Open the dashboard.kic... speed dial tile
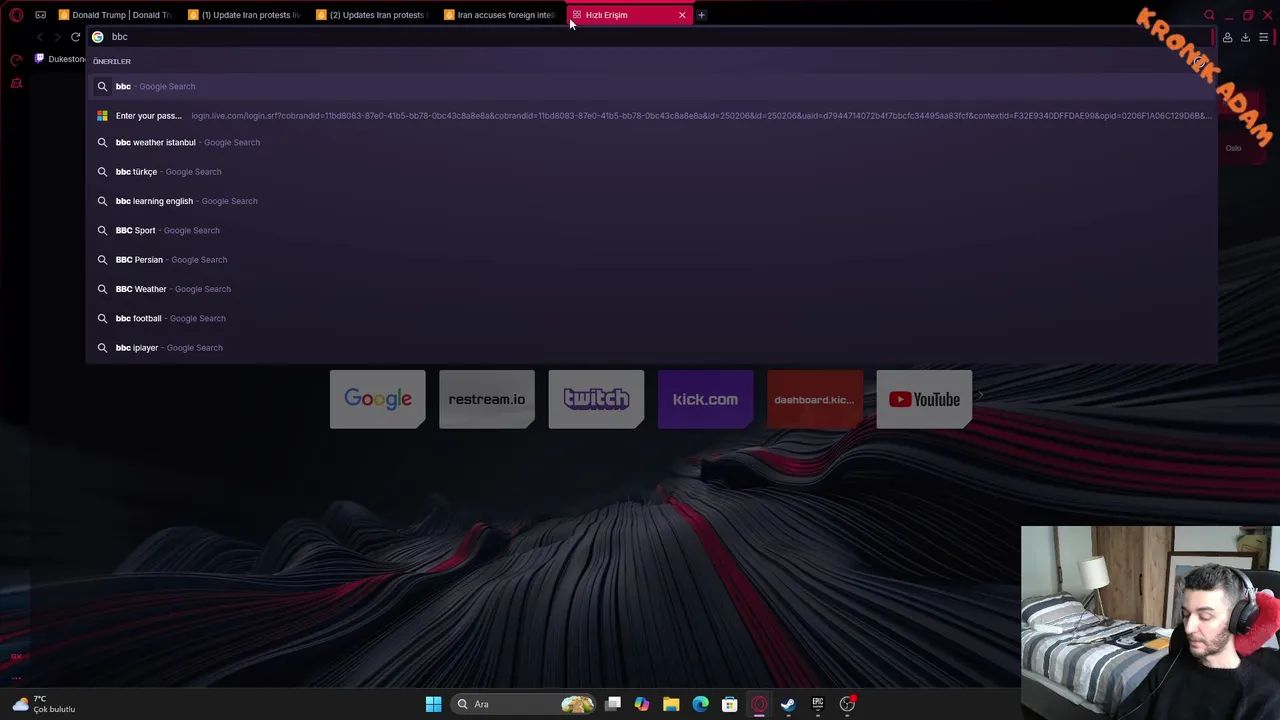Image resolution: width=1280 pixels, height=720 pixels. [814, 399]
